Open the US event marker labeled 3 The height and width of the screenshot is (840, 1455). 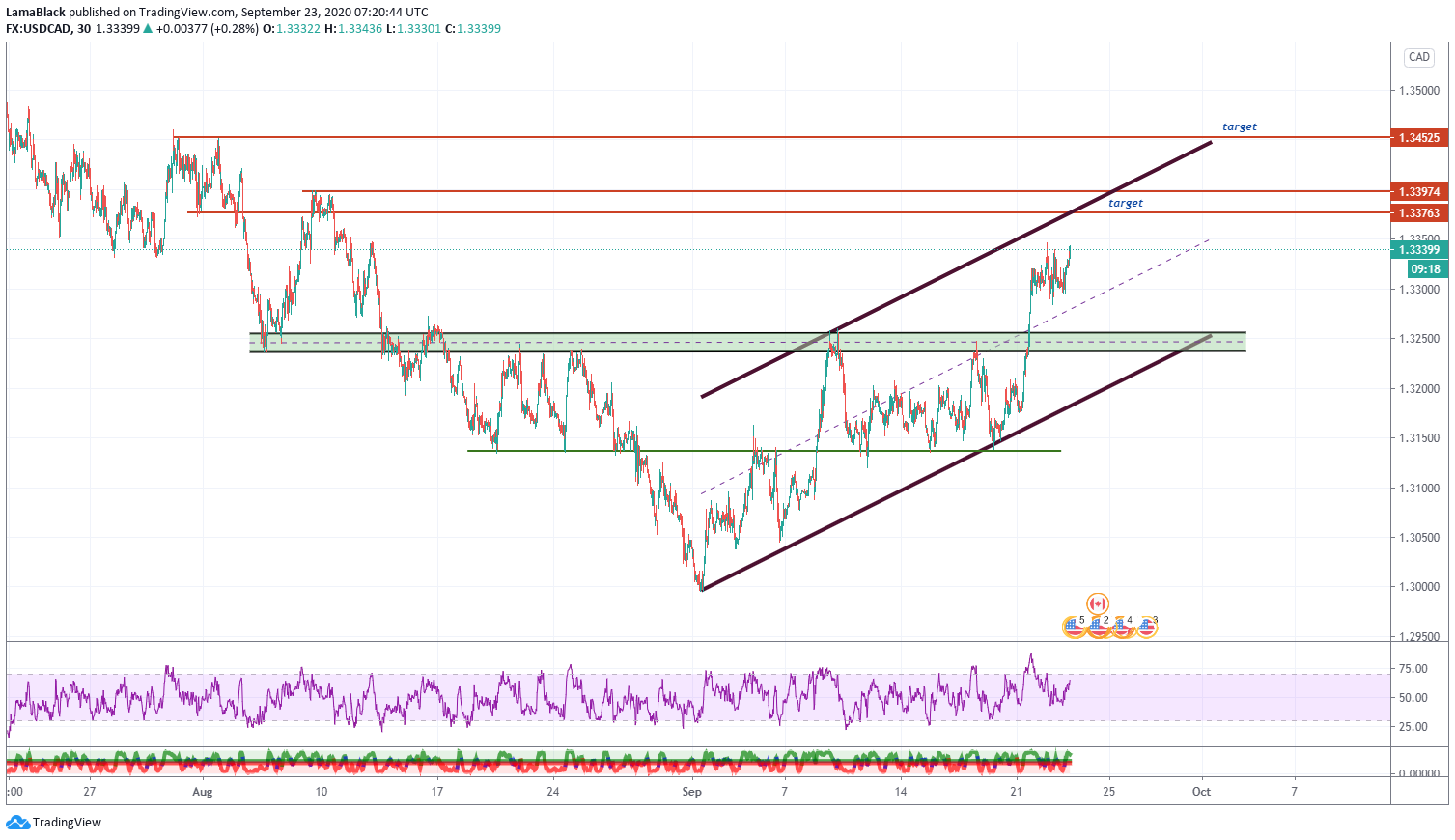click(1146, 627)
